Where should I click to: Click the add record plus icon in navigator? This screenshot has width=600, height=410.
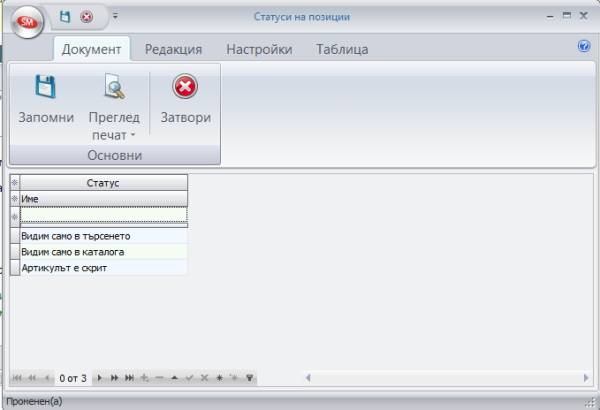click(144, 378)
